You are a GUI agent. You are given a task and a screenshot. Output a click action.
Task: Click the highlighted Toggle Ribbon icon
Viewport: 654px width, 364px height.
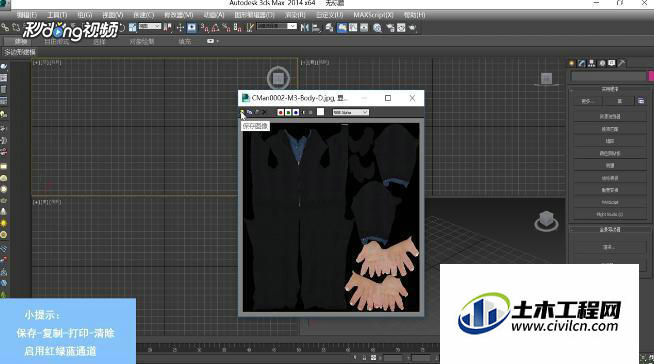[x=342, y=28]
